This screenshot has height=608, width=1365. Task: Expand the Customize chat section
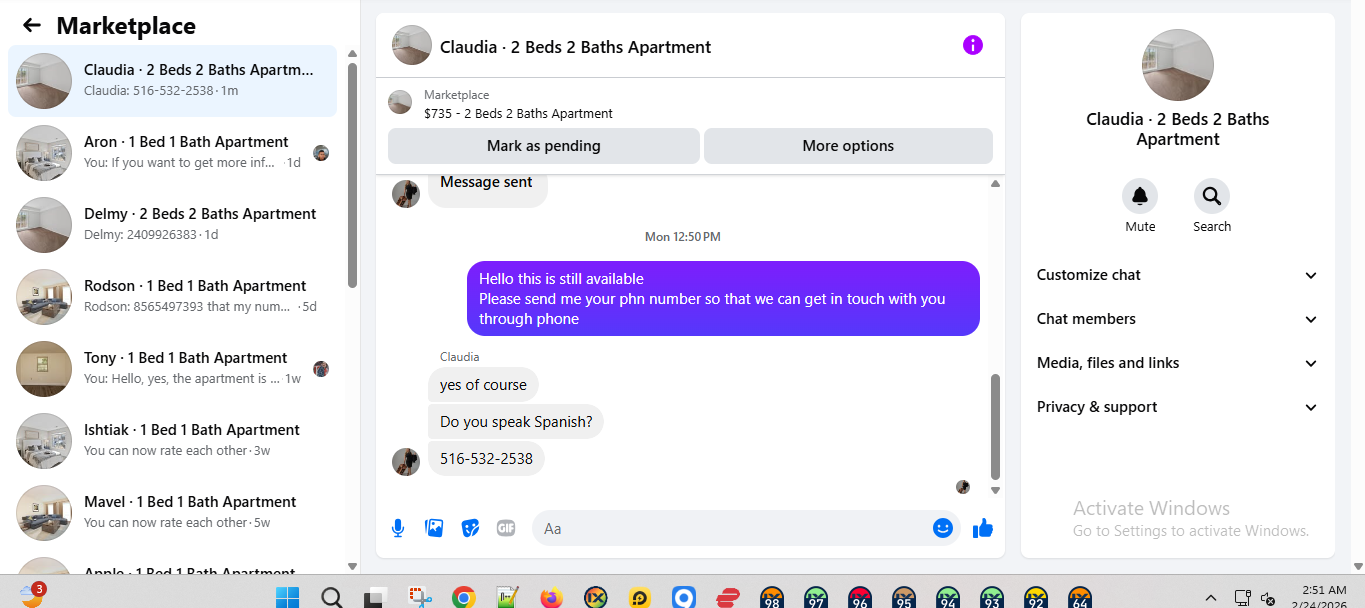click(1177, 275)
